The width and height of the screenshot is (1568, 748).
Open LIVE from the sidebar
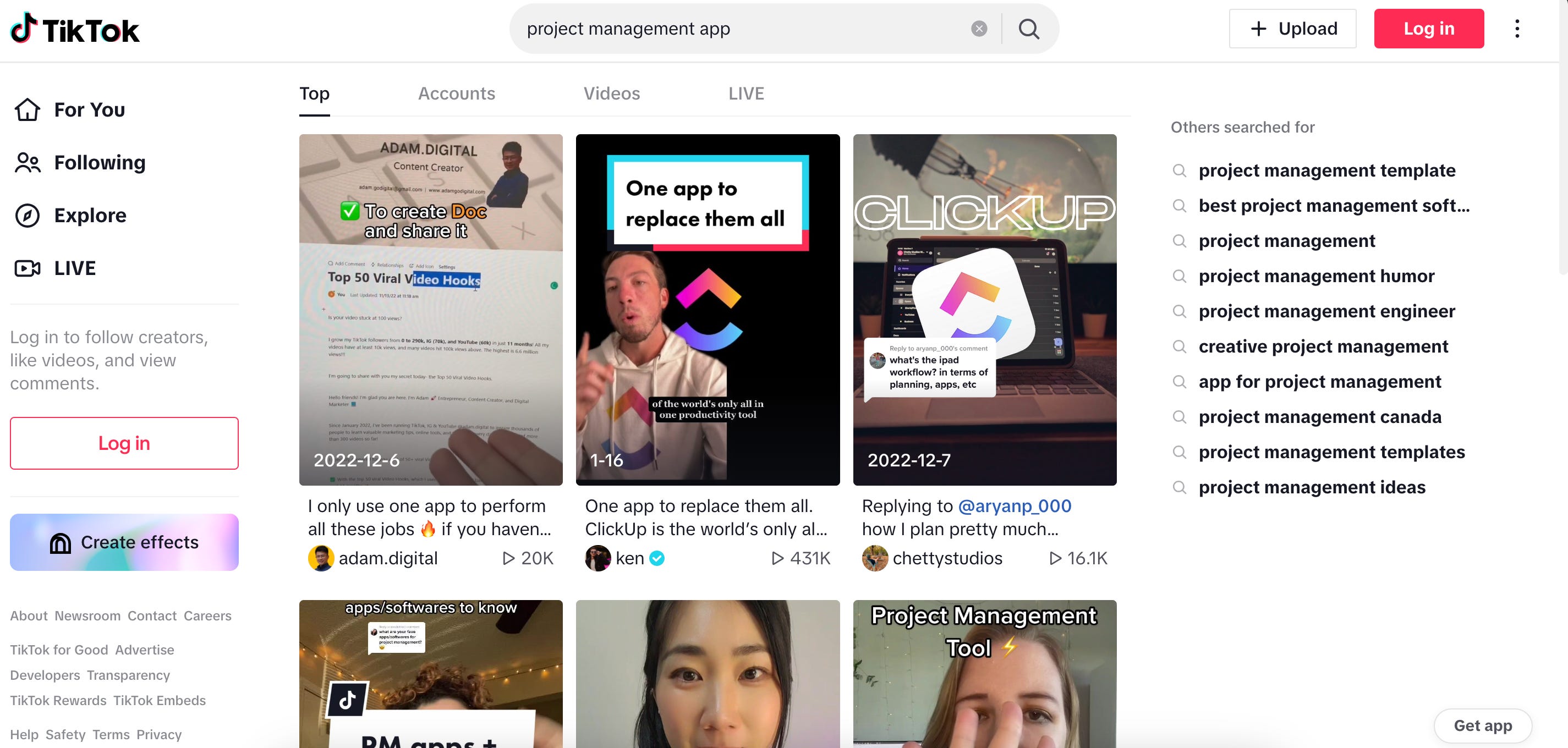pos(56,268)
